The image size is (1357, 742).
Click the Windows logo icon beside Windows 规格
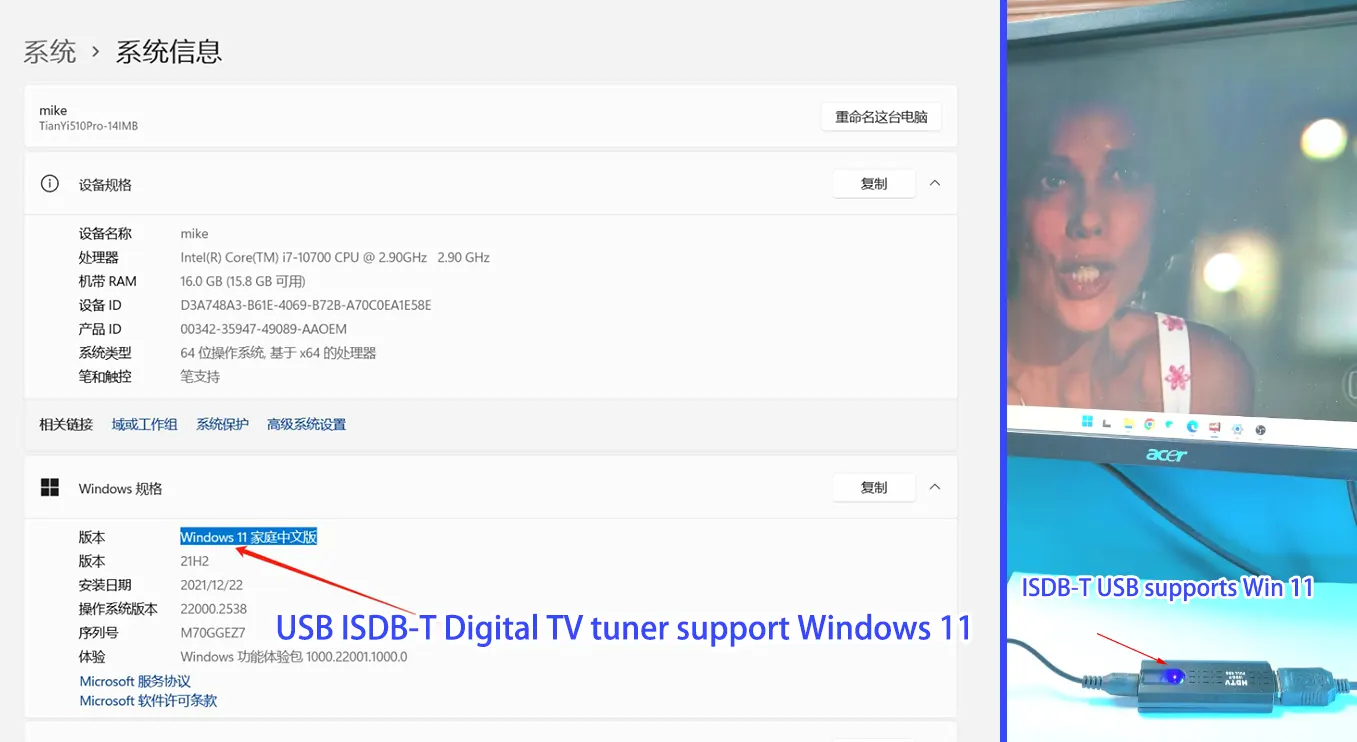[x=49, y=487]
